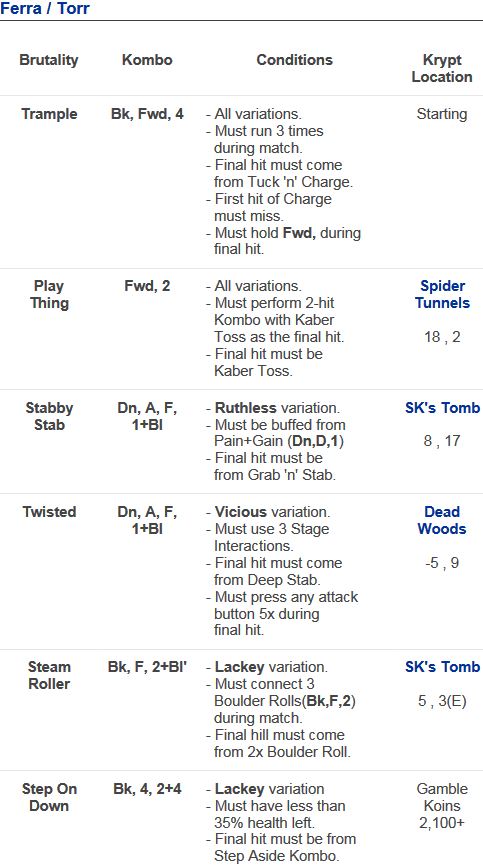
Task: Open SK's Tomb link for Steam Roller
Action: tap(442, 666)
